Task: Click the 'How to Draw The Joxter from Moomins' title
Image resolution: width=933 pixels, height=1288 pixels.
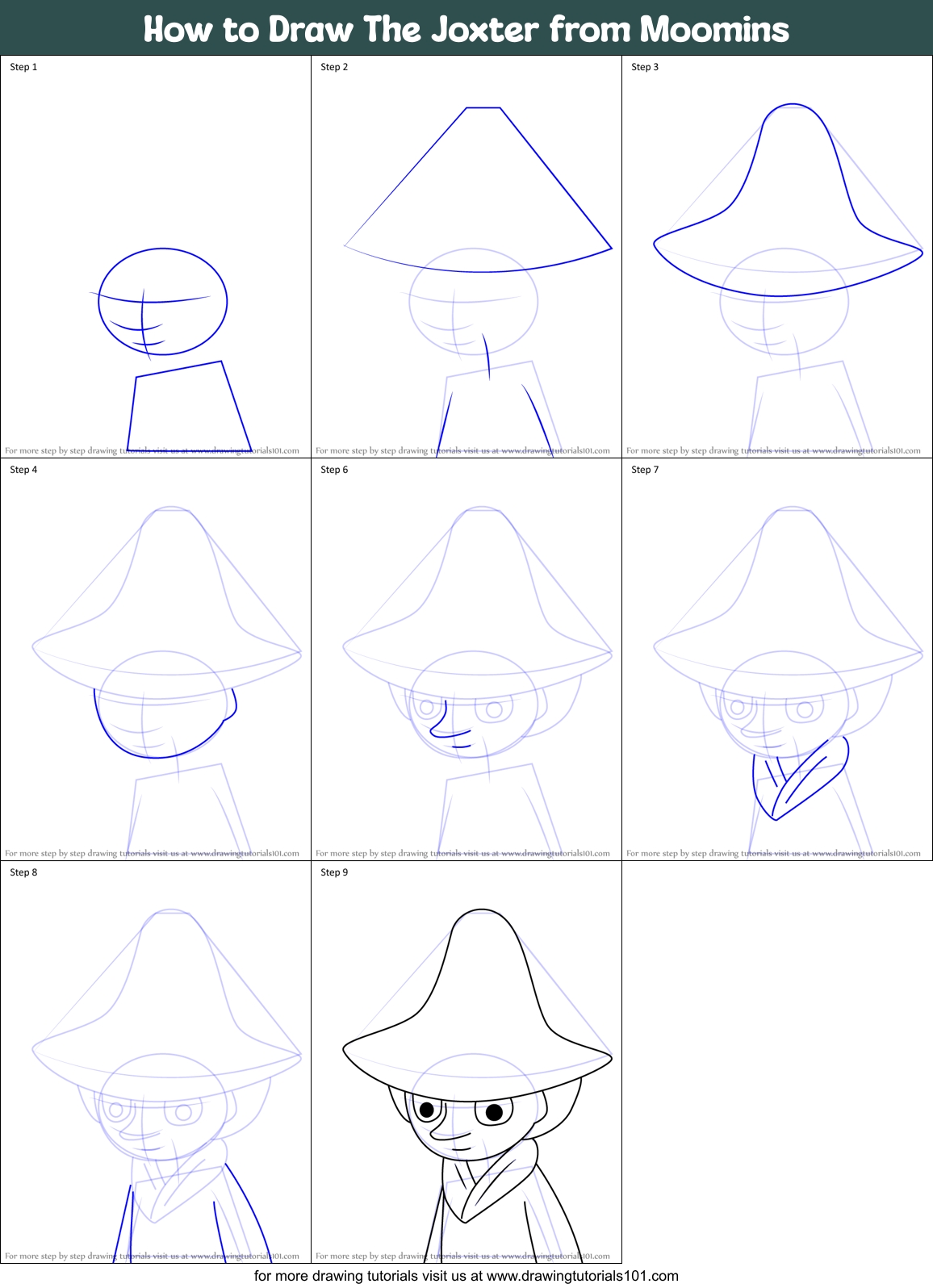Action: tap(466, 29)
